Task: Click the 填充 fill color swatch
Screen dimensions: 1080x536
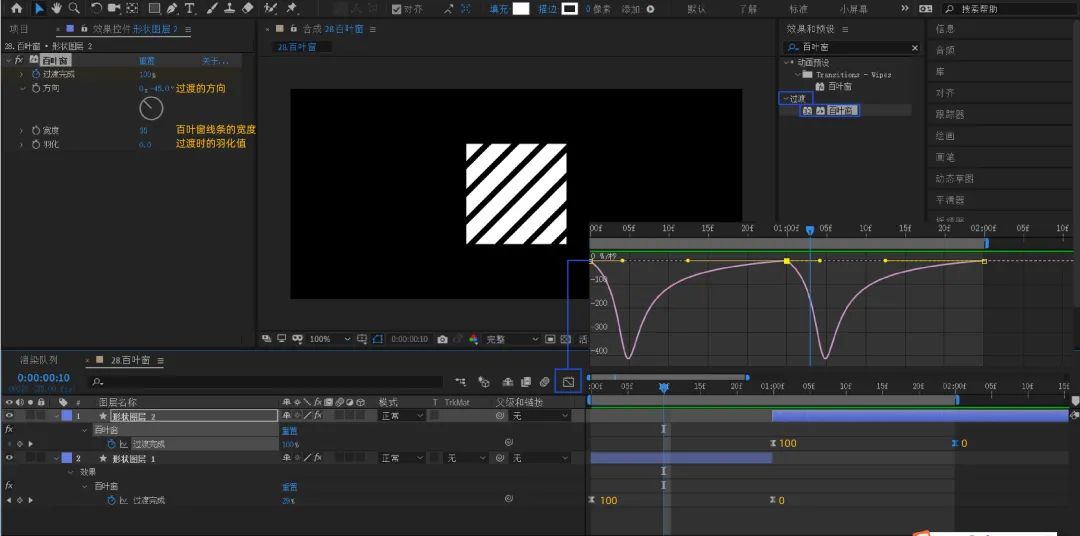Action: [x=521, y=9]
